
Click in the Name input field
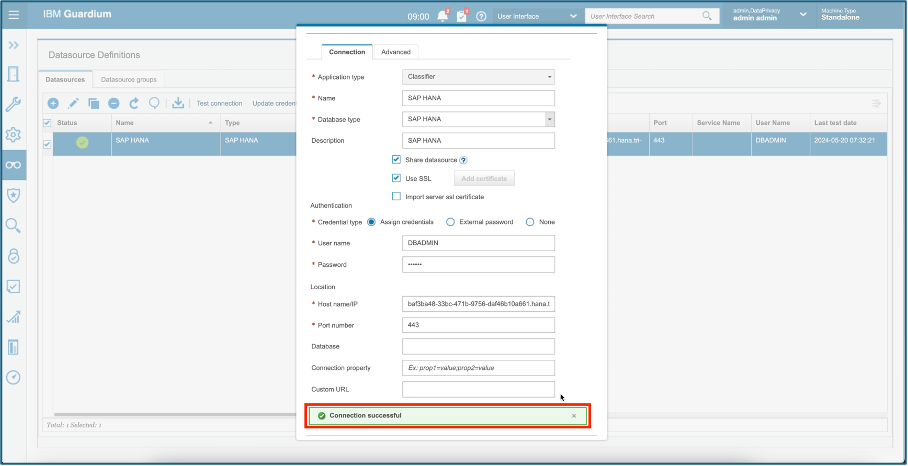[478, 98]
